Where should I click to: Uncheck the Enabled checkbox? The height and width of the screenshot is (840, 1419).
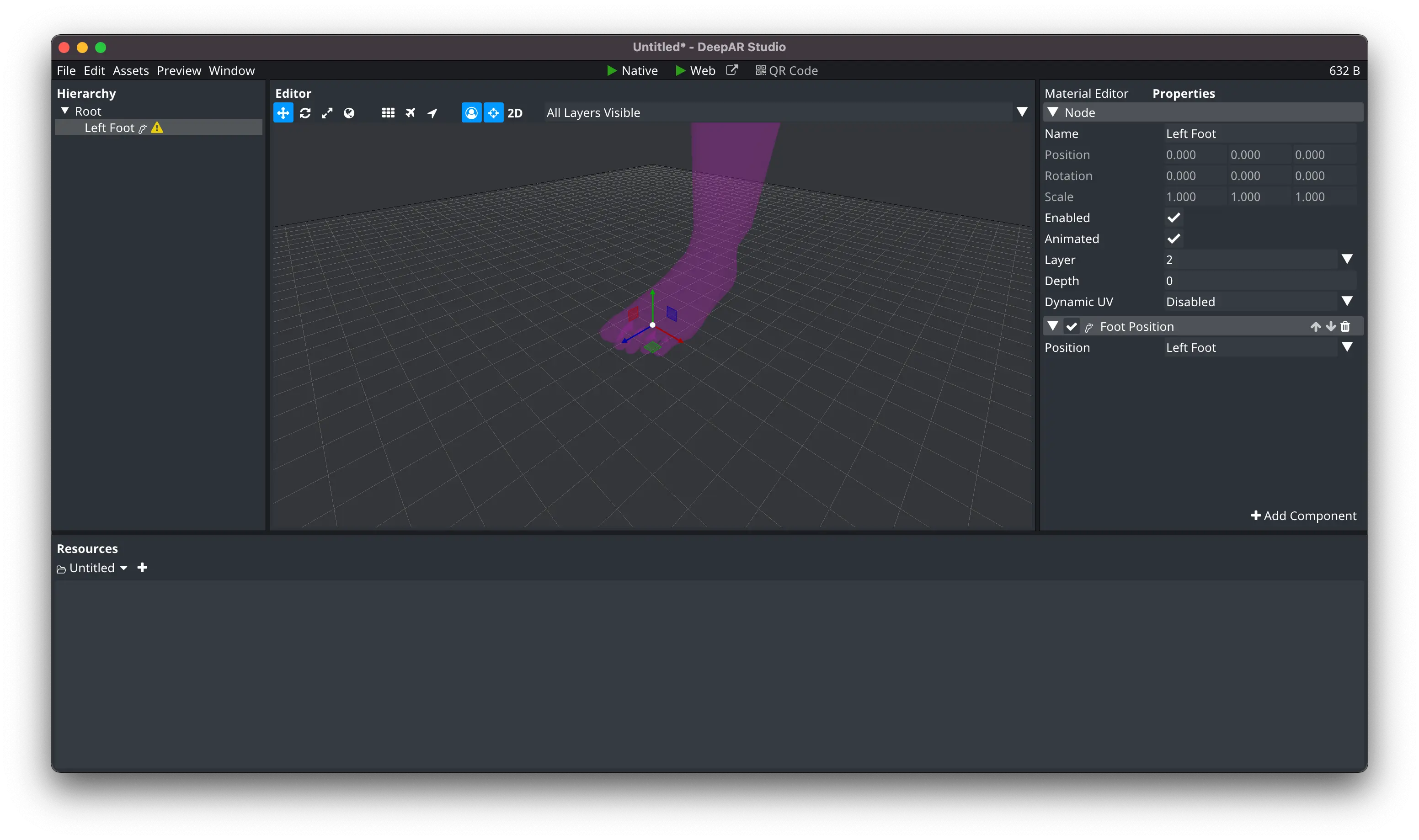pyautogui.click(x=1174, y=218)
